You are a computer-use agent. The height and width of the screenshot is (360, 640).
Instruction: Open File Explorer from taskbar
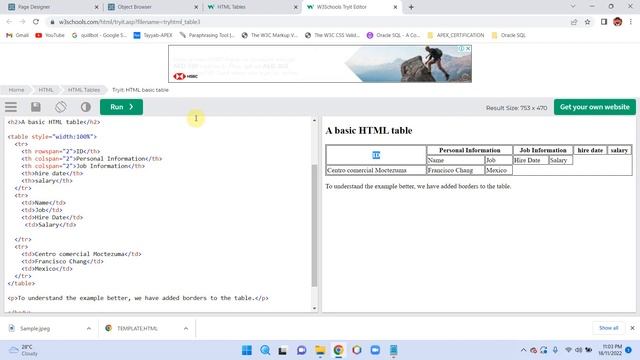320,350
